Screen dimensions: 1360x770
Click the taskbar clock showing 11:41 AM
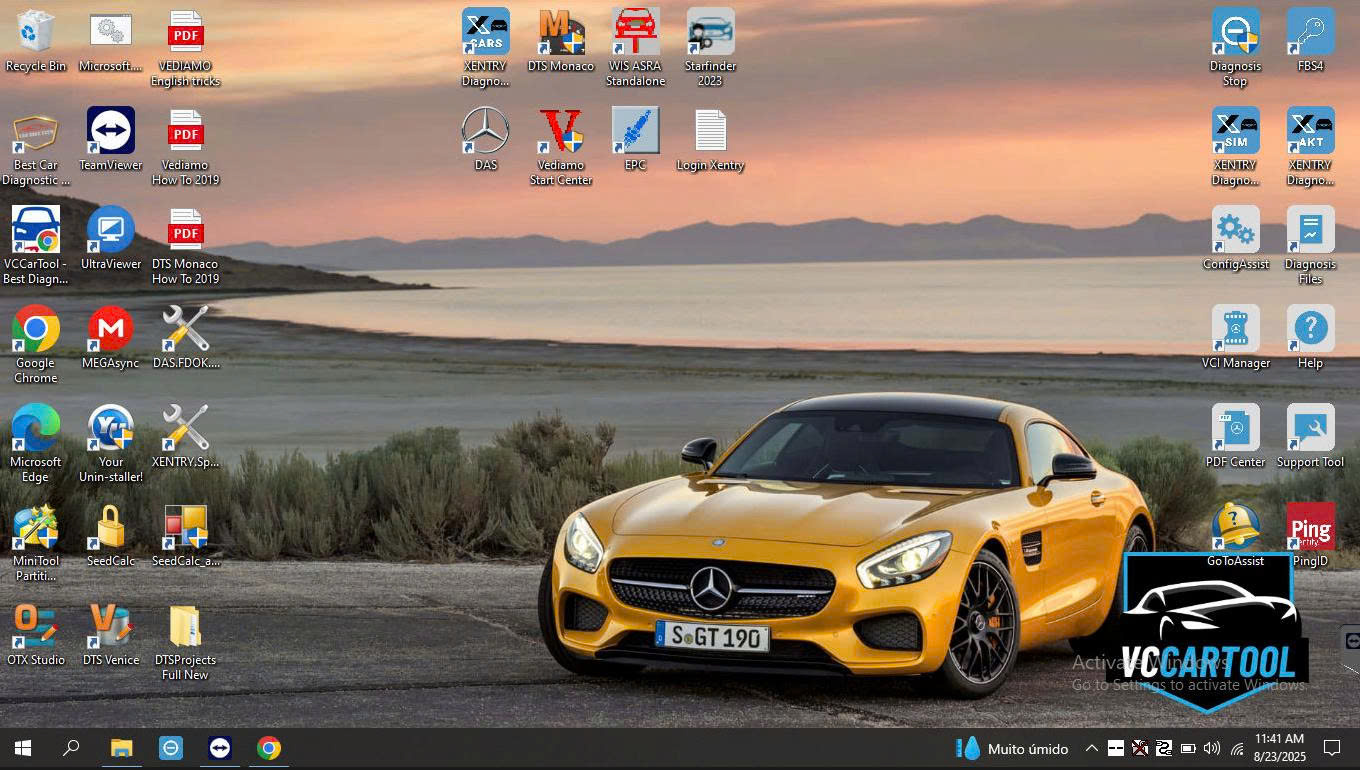(x=1278, y=747)
